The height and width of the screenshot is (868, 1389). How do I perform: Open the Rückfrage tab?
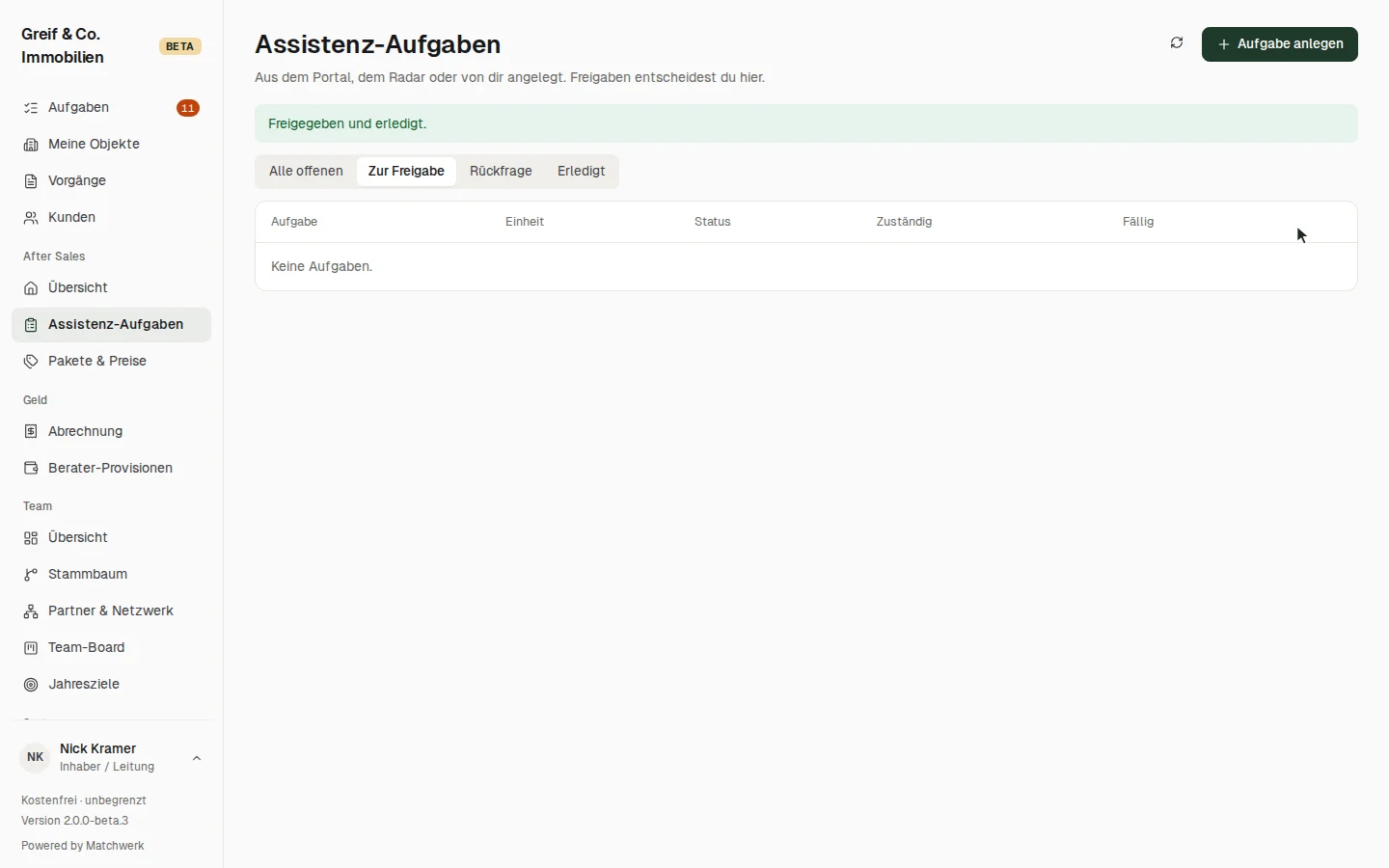[x=501, y=172]
